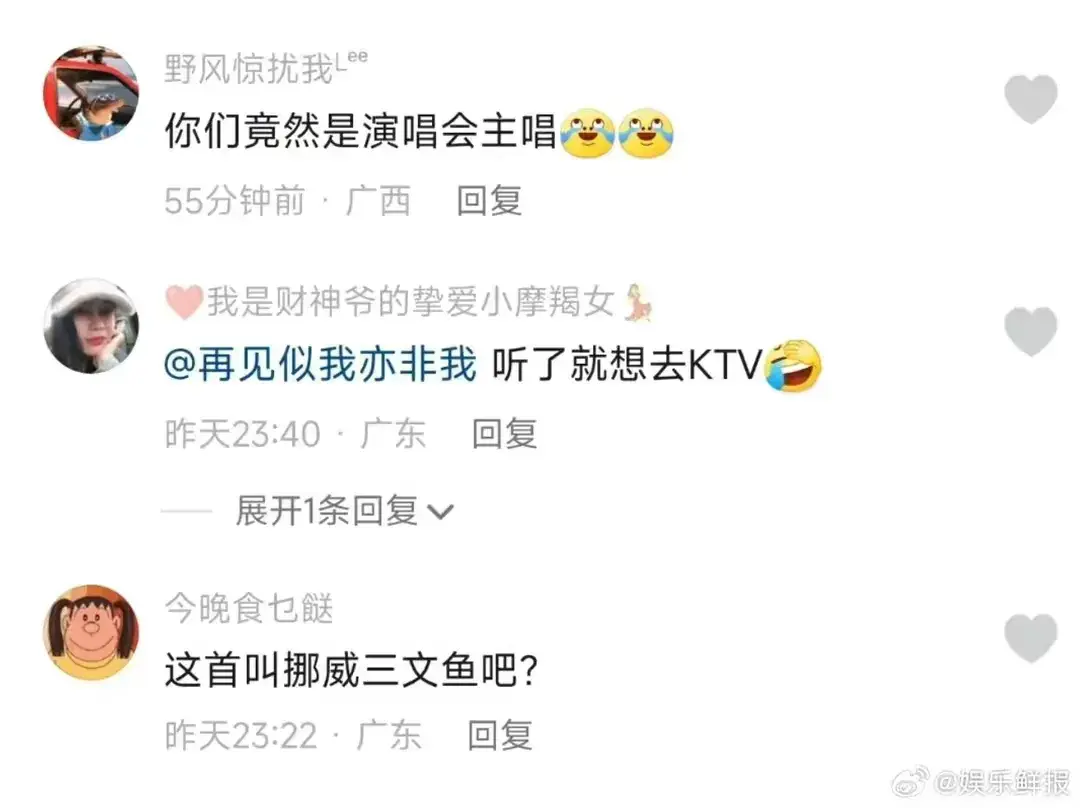The image size is (1080, 808).
Task: Open username 我是财神爷的挚爱小摩羯女 profile
Action: tap(411, 302)
